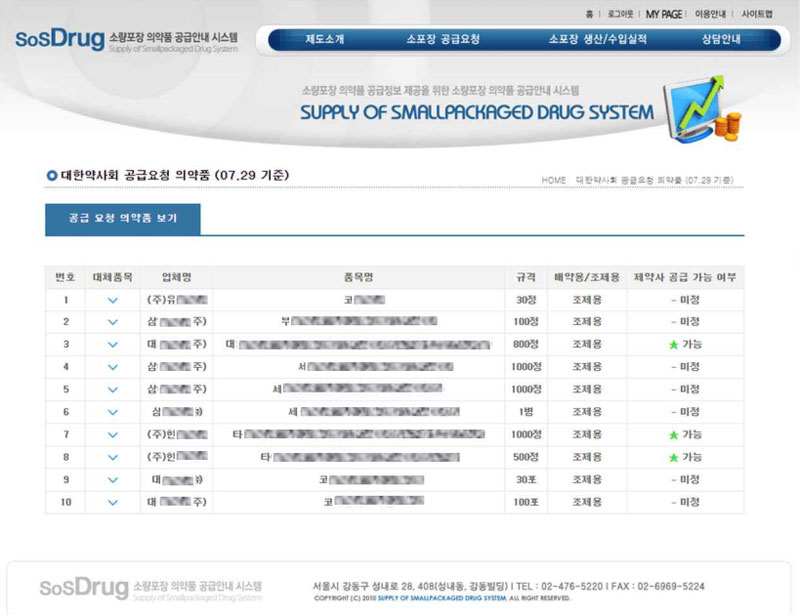Click the 제약사 공급 가능 여부 header
Image resolution: width=800 pixels, height=615 pixels.
pyautogui.click(x=685, y=278)
